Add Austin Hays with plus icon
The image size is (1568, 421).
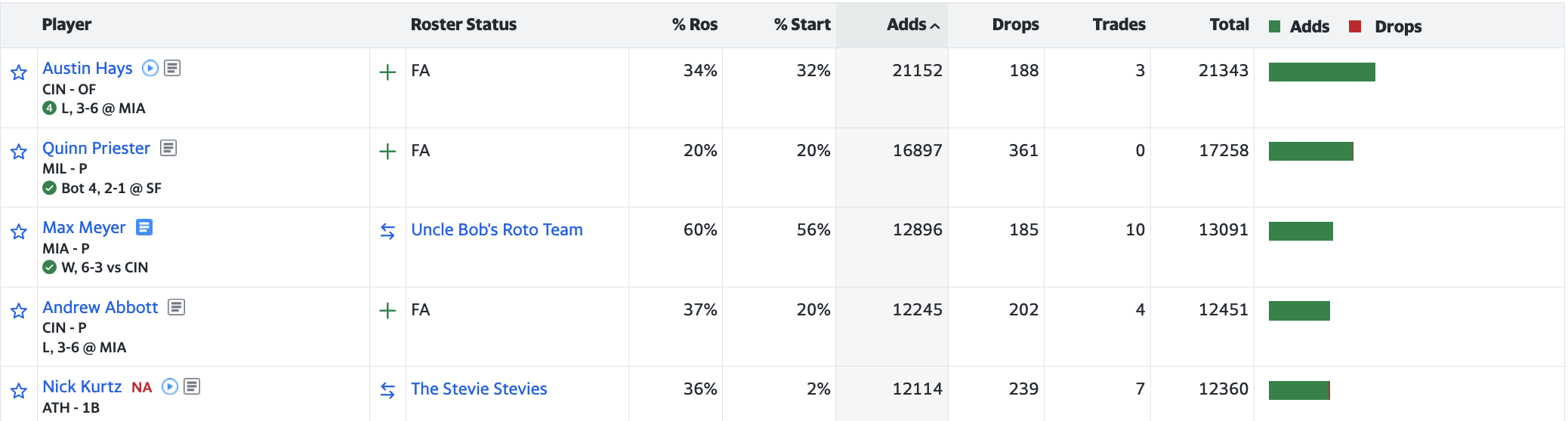(387, 72)
